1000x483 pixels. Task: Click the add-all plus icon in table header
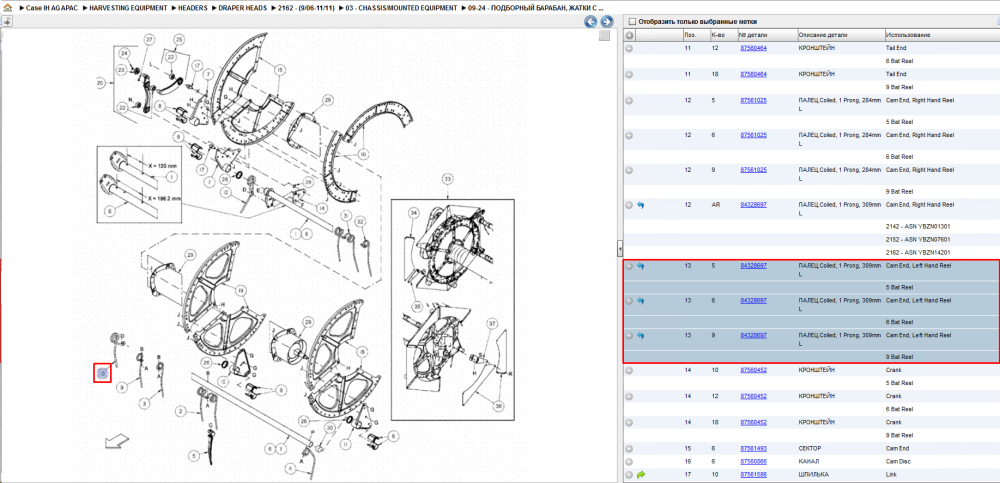[x=629, y=34]
